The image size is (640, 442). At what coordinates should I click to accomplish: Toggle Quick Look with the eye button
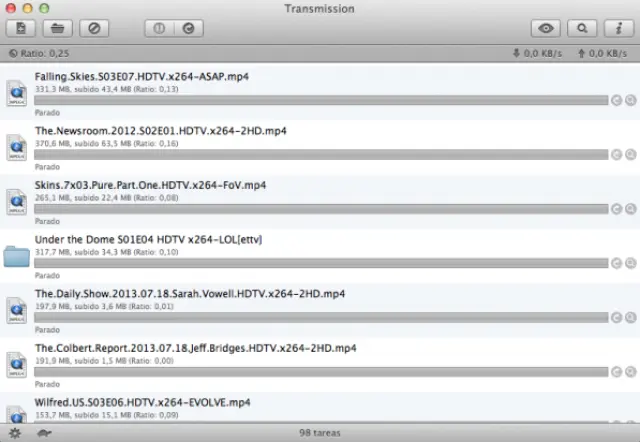pos(546,28)
